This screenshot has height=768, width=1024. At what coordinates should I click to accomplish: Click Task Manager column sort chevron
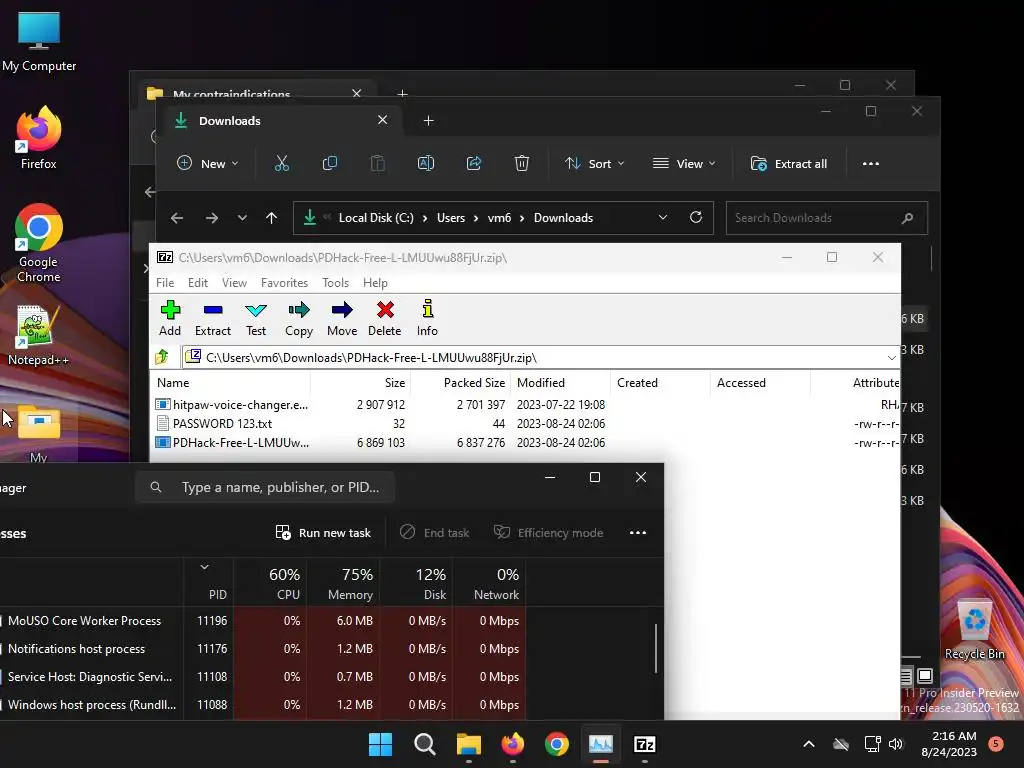tap(204, 567)
